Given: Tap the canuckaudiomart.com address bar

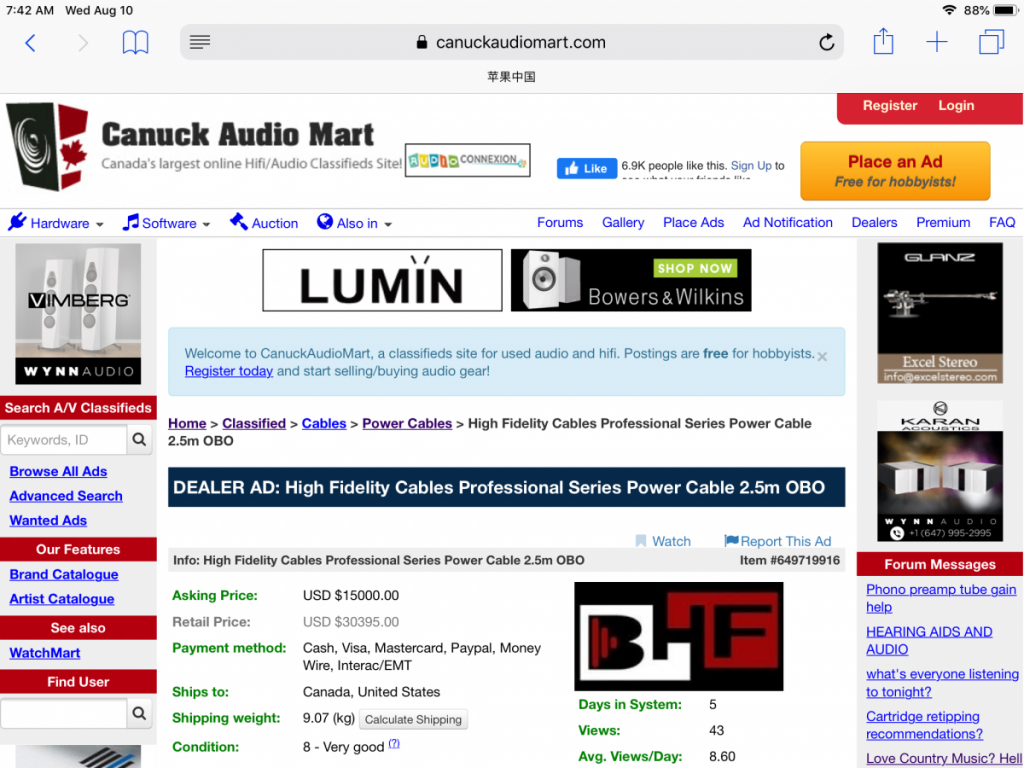Looking at the screenshot, I should (x=511, y=42).
